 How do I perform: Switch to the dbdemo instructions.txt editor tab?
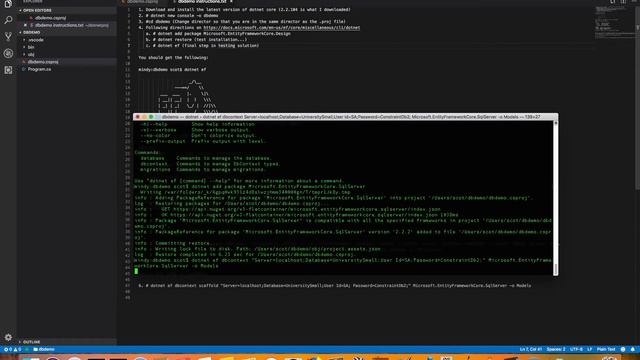[202, 2]
